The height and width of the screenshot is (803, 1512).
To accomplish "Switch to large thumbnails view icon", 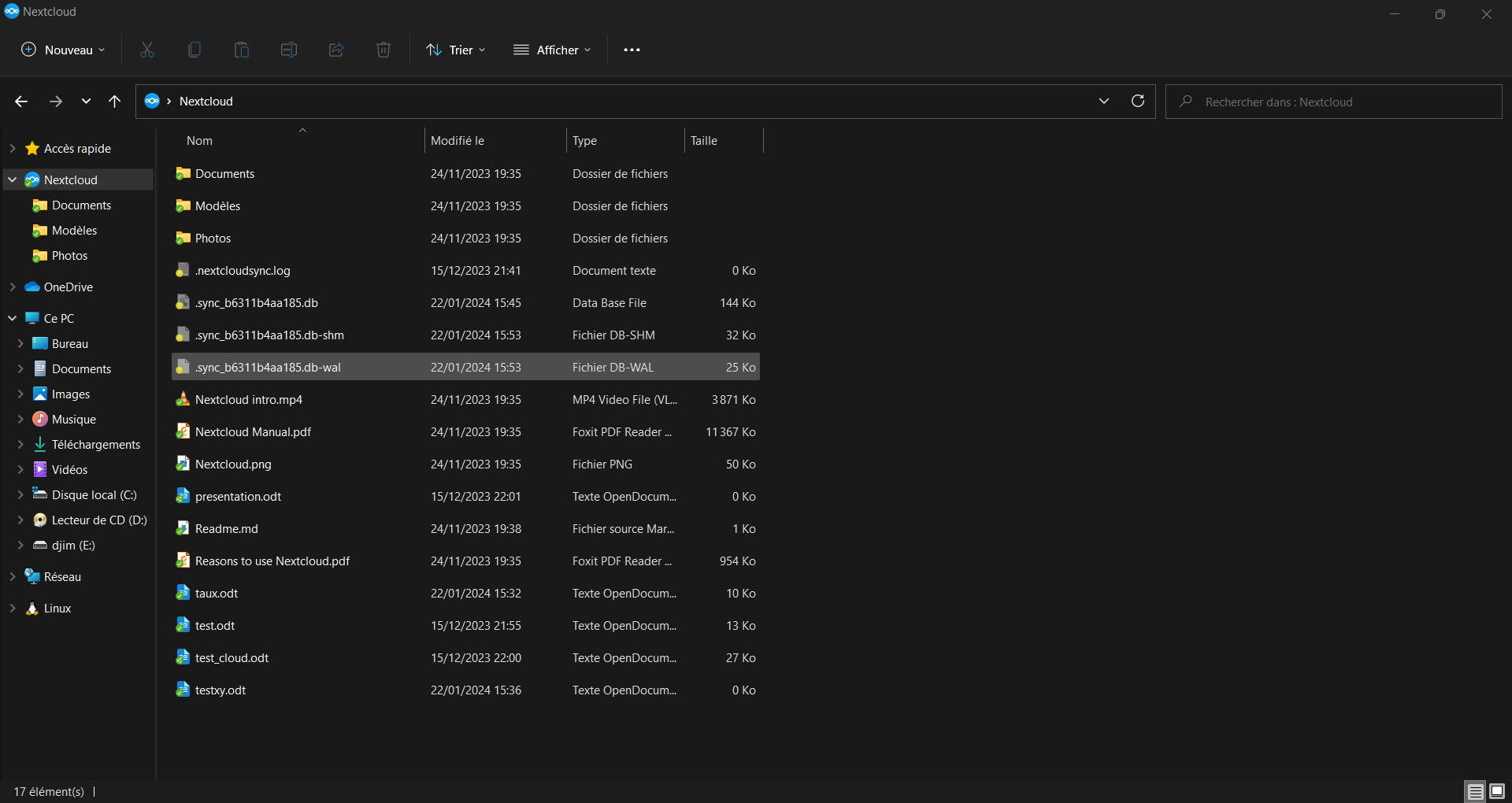I will (x=1497, y=791).
